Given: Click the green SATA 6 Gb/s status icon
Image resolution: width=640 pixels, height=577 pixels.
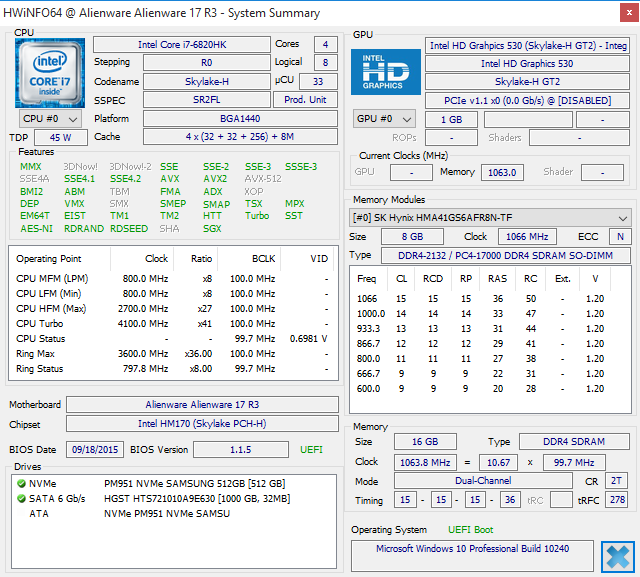Looking at the screenshot, I should [21, 499].
